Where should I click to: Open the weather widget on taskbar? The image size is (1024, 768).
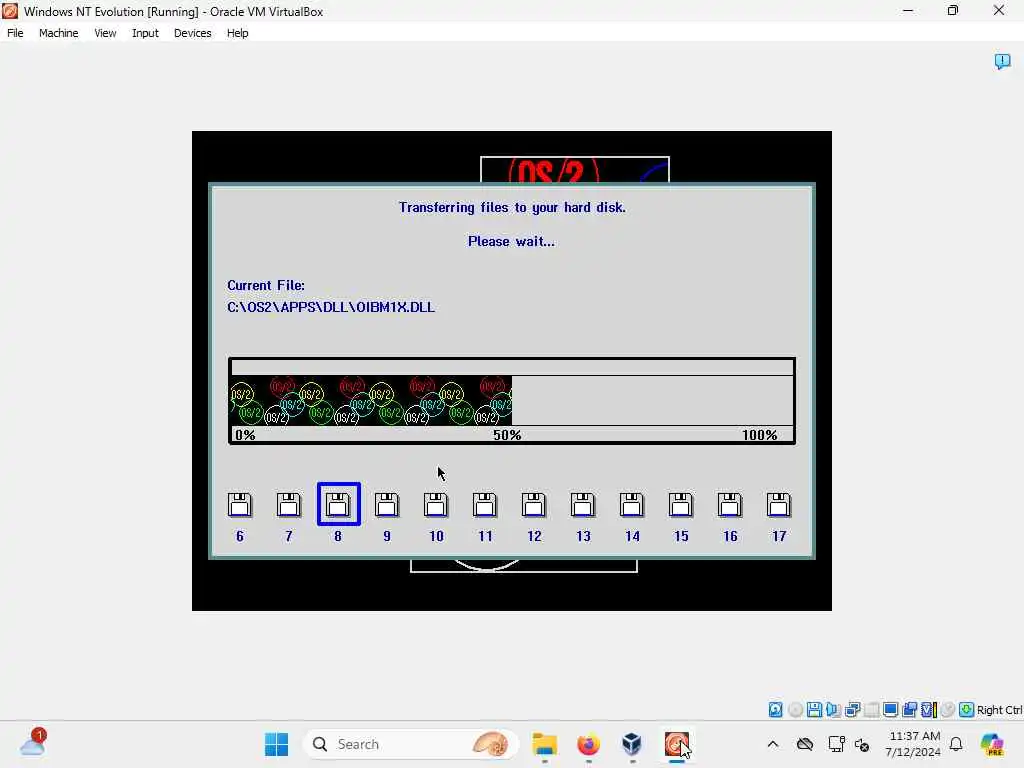pyautogui.click(x=33, y=744)
